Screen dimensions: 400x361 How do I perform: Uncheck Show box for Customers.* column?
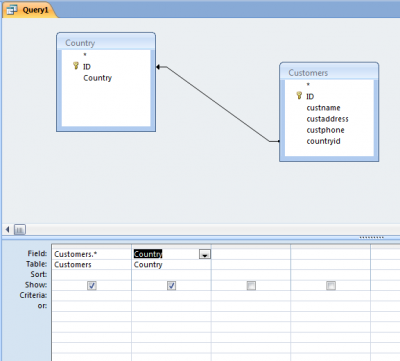coord(92,286)
